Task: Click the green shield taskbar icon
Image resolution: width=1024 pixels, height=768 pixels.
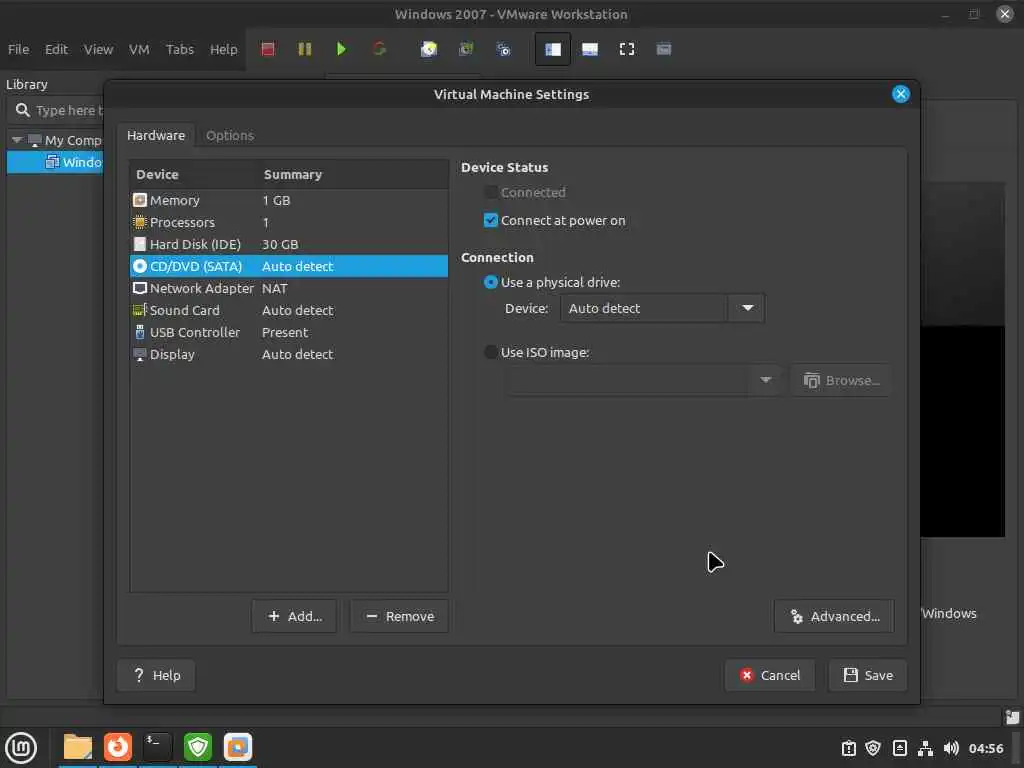Action: (197, 747)
